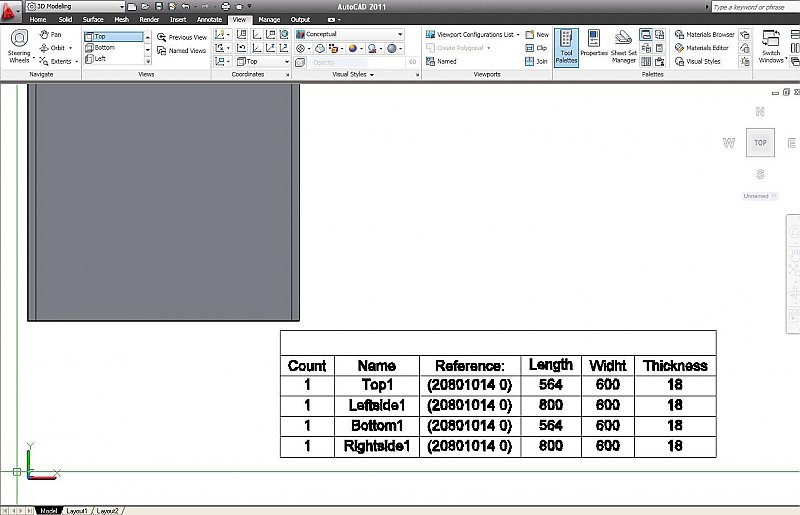The width and height of the screenshot is (800, 515).
Task: Open the Layout1 tab
Action: (x=77, y=510)
